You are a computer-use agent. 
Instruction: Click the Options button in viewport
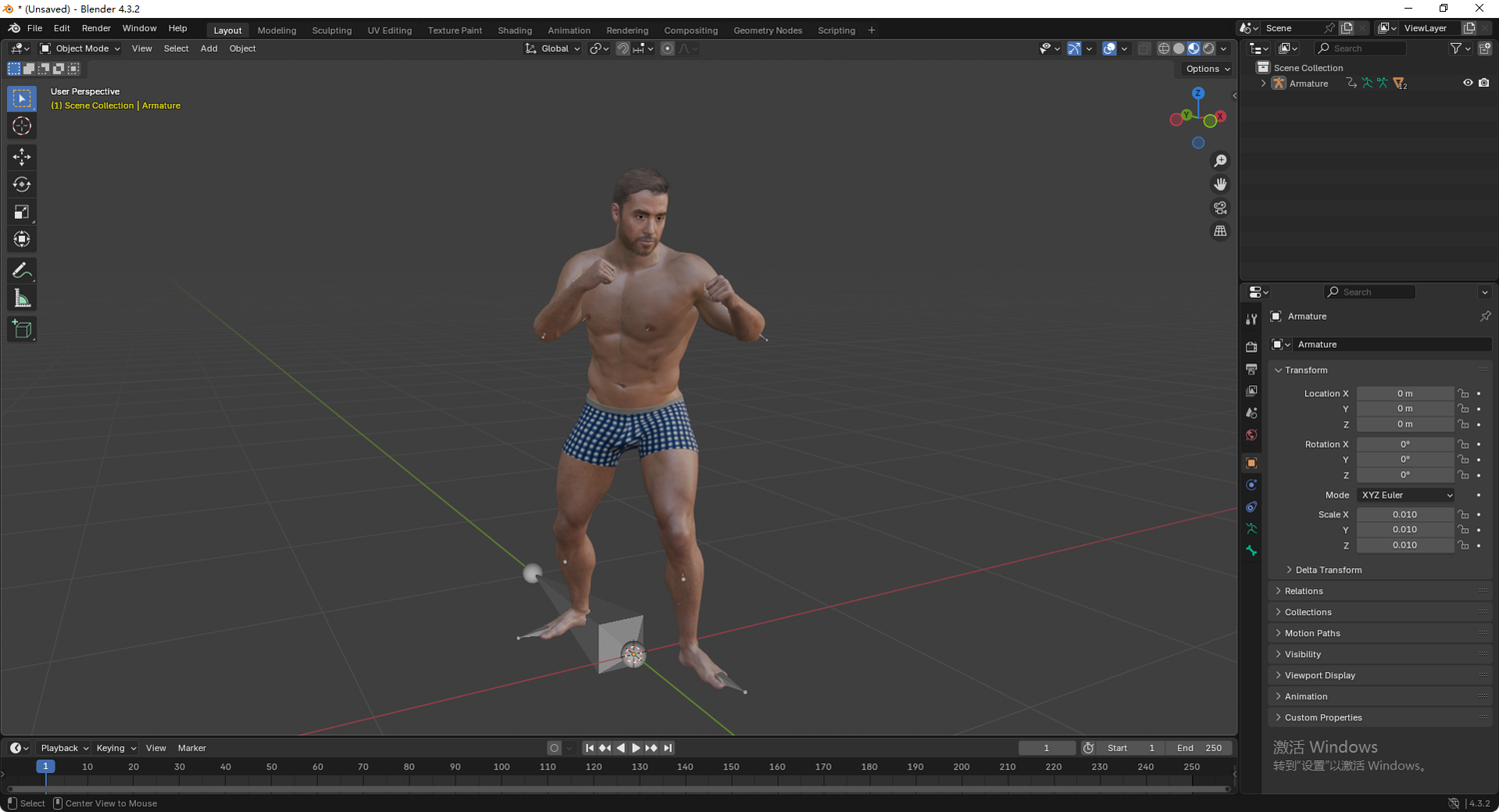pyautogui.click(x=1207, y=69)
